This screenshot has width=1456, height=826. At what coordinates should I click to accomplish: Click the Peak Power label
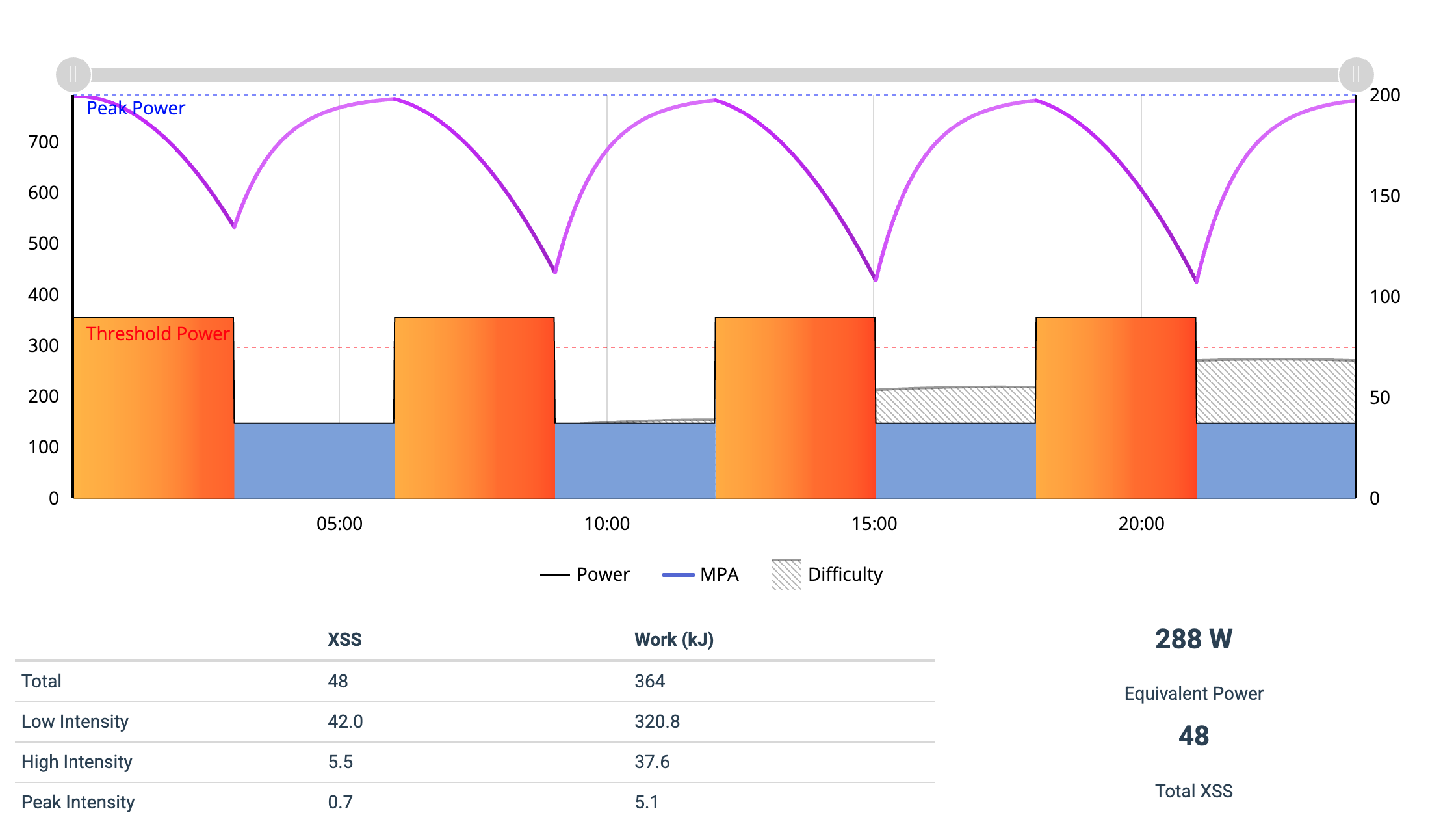point(135,108)
